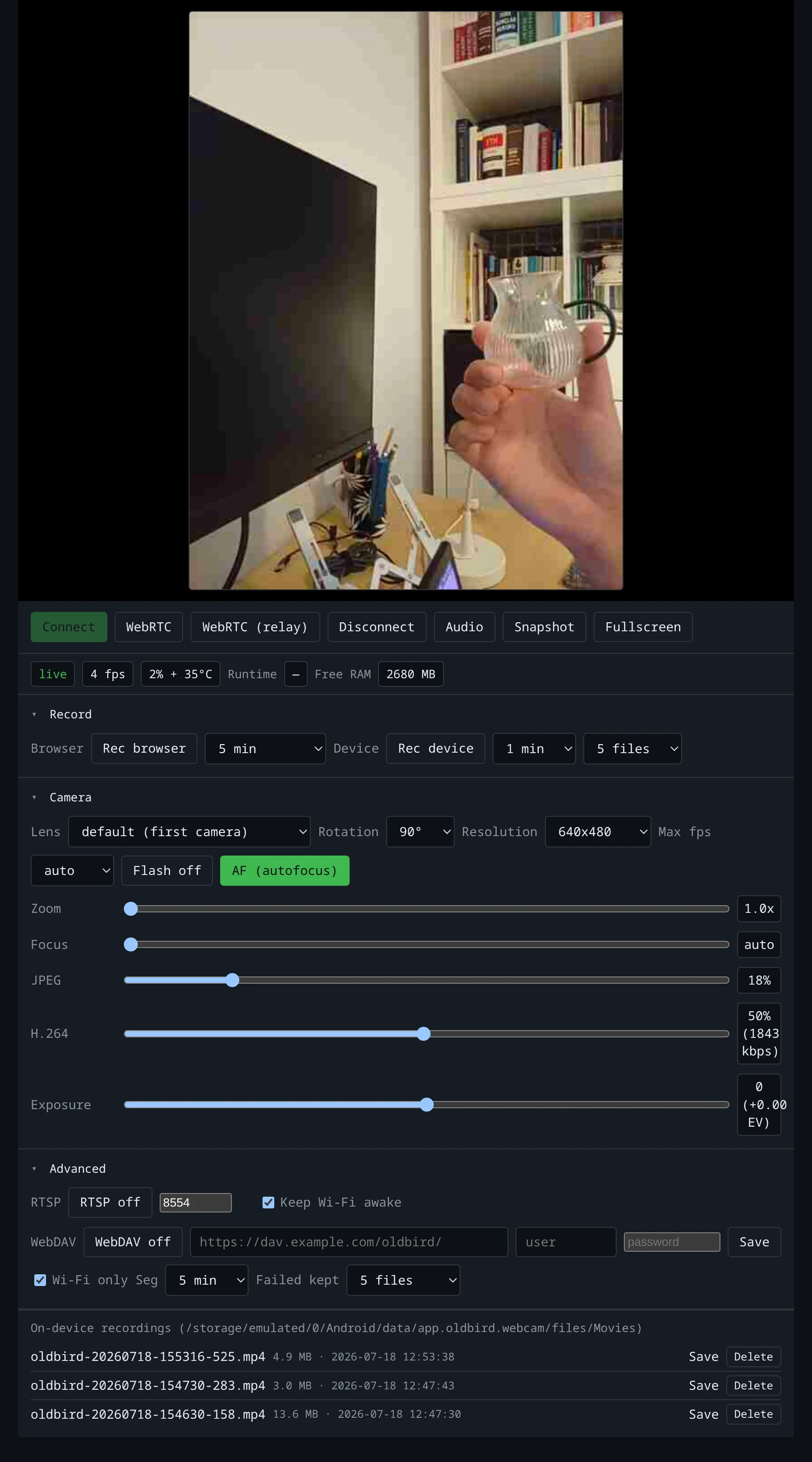Open the Max fps auto dropdown

[x=72, y=870]
